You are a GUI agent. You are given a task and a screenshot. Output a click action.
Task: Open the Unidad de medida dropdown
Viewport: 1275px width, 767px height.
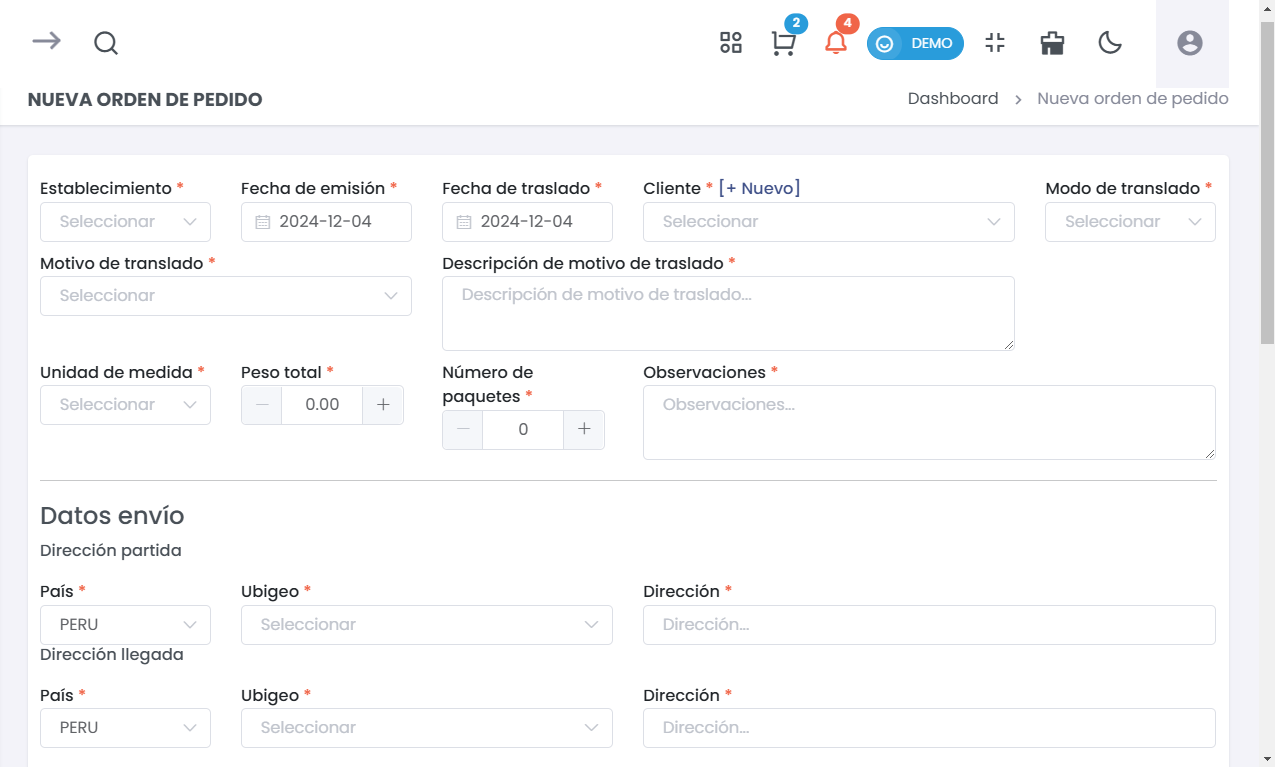(x=125, y=404)
